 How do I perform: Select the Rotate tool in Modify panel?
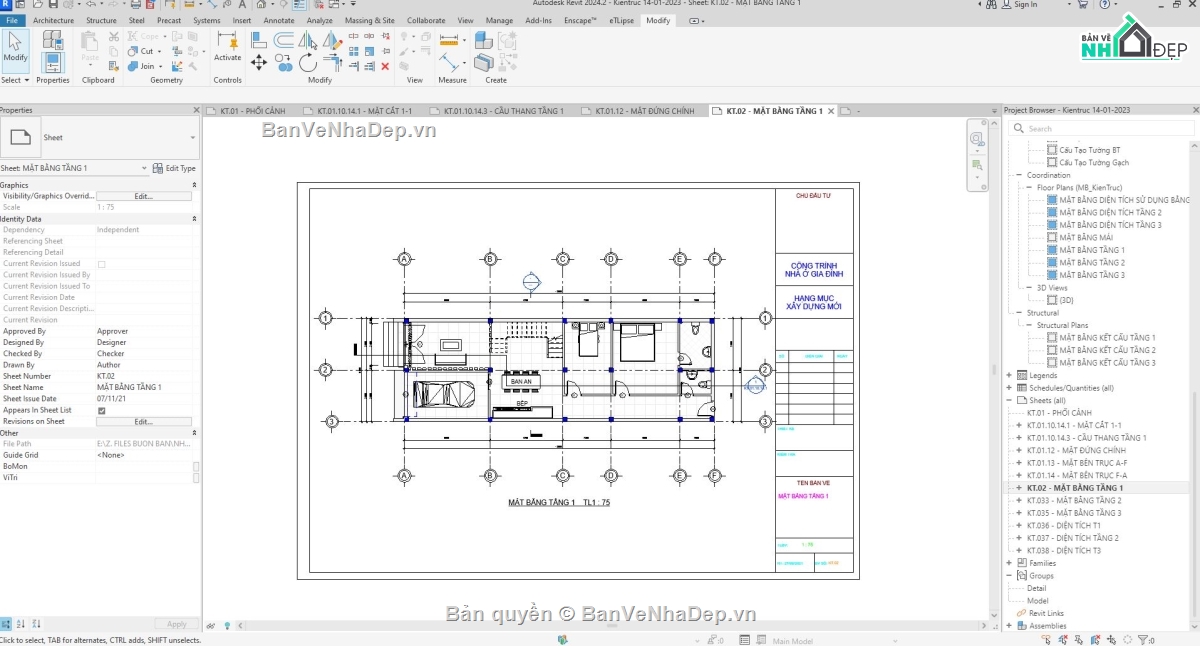click(307, 64)
